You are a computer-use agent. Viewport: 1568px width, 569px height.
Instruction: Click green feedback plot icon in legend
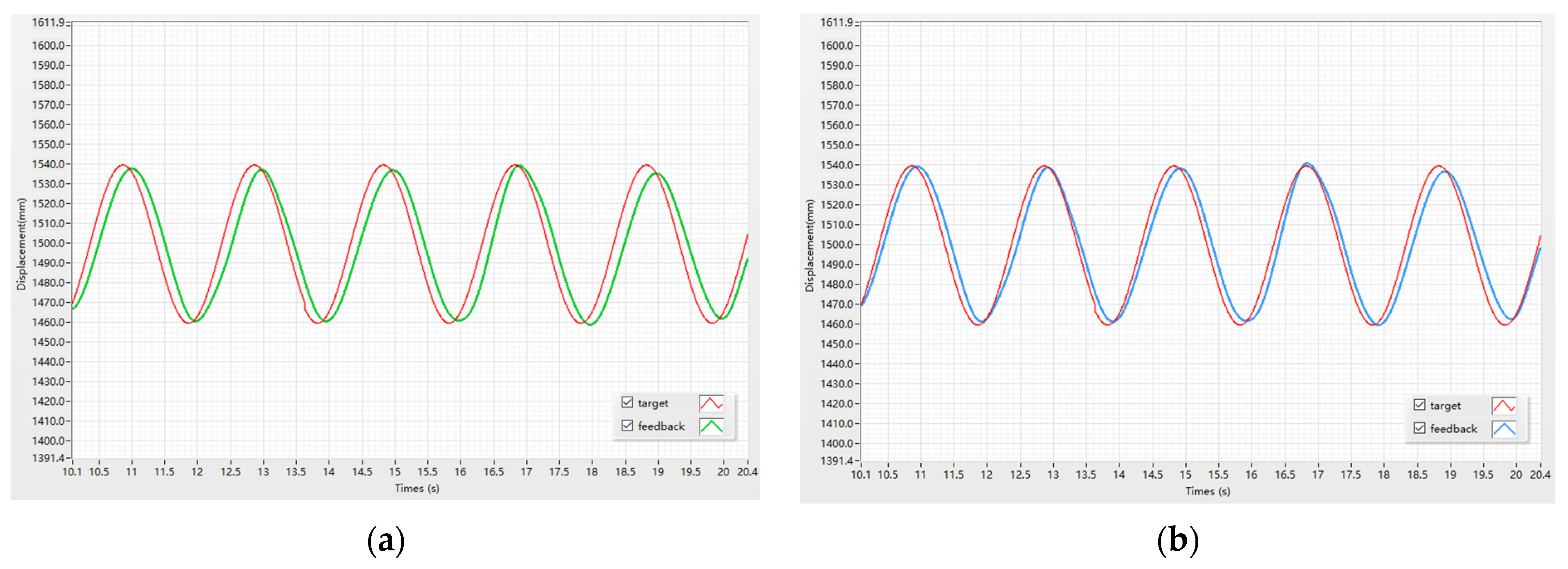click(x=711, y=426)
